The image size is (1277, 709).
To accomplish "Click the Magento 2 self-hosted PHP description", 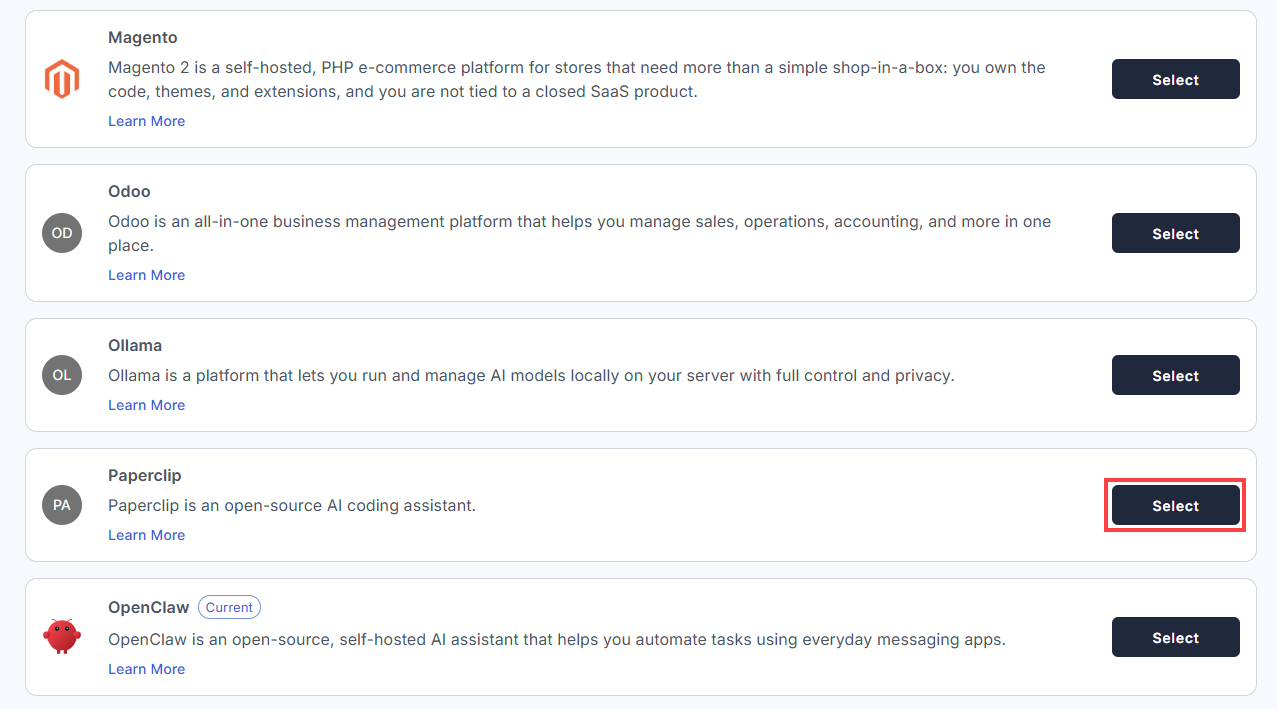I will pos(577,79).
